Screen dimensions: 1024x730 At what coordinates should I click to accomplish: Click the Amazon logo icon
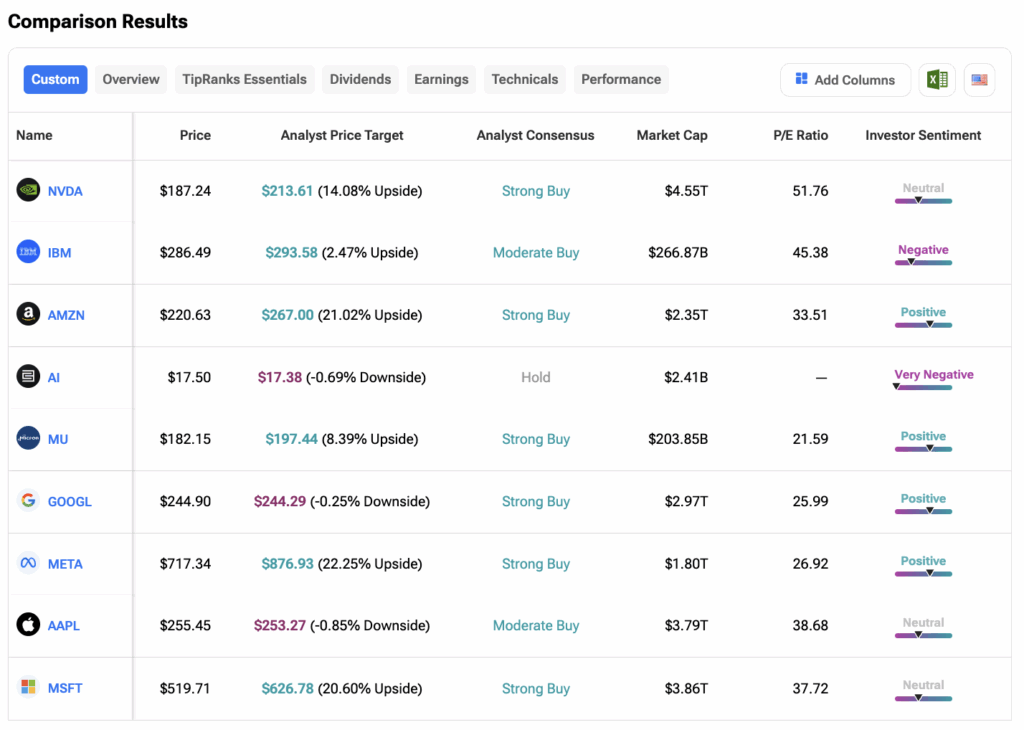[28, 315]
